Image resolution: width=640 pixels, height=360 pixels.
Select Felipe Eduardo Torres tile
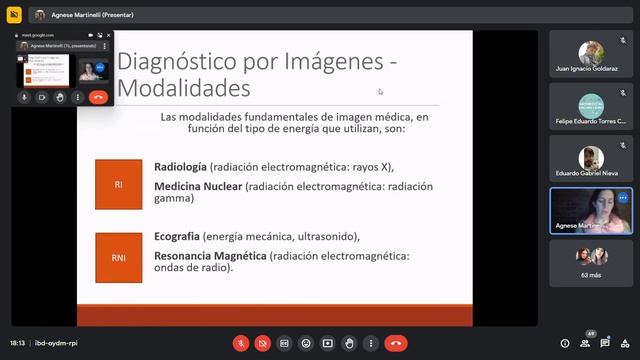pos(591,107)
